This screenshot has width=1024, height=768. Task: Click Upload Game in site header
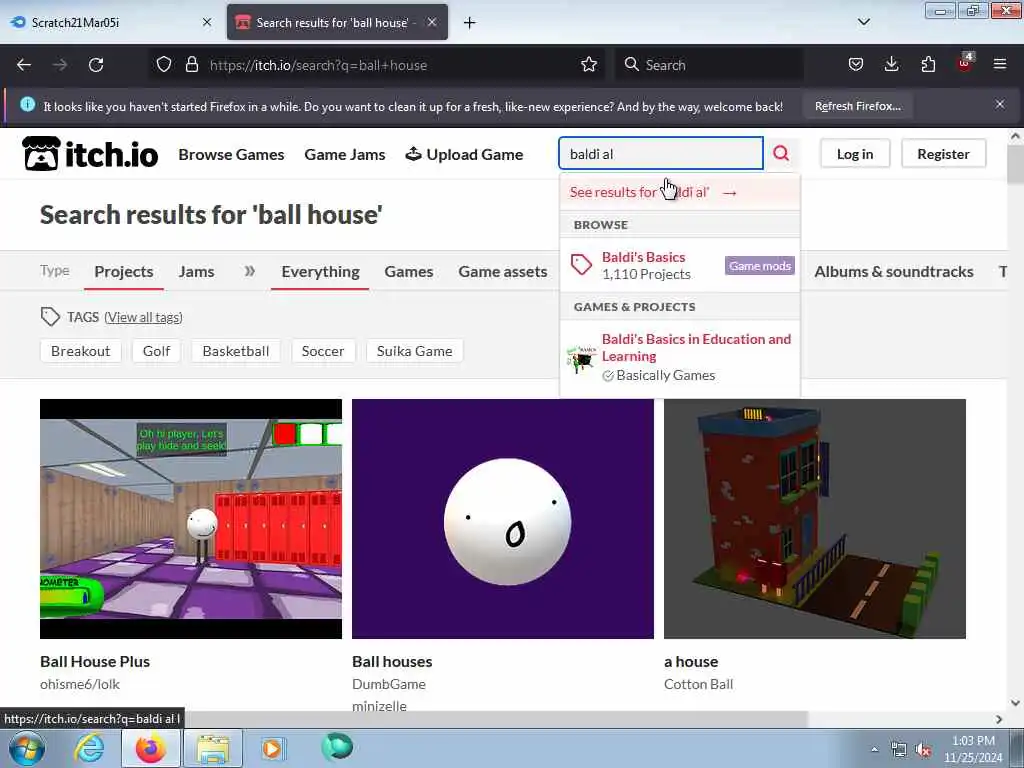pos(464,155)
